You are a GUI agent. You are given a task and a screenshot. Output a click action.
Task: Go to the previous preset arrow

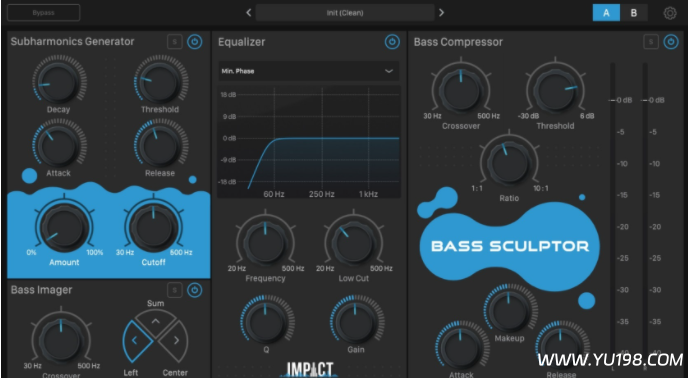[x=248, y=13]
